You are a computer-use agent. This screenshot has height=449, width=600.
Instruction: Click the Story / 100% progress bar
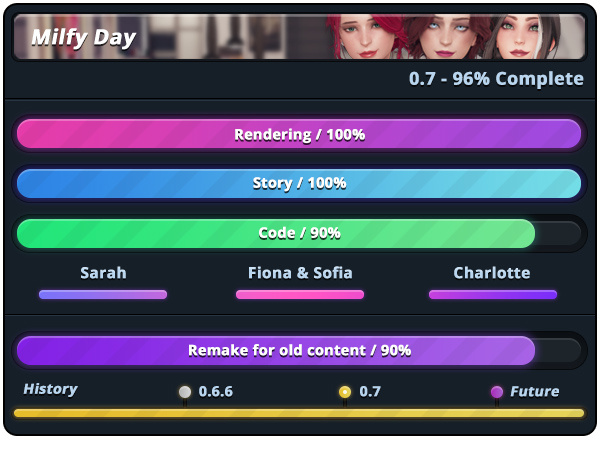click(x=299, y=183)
